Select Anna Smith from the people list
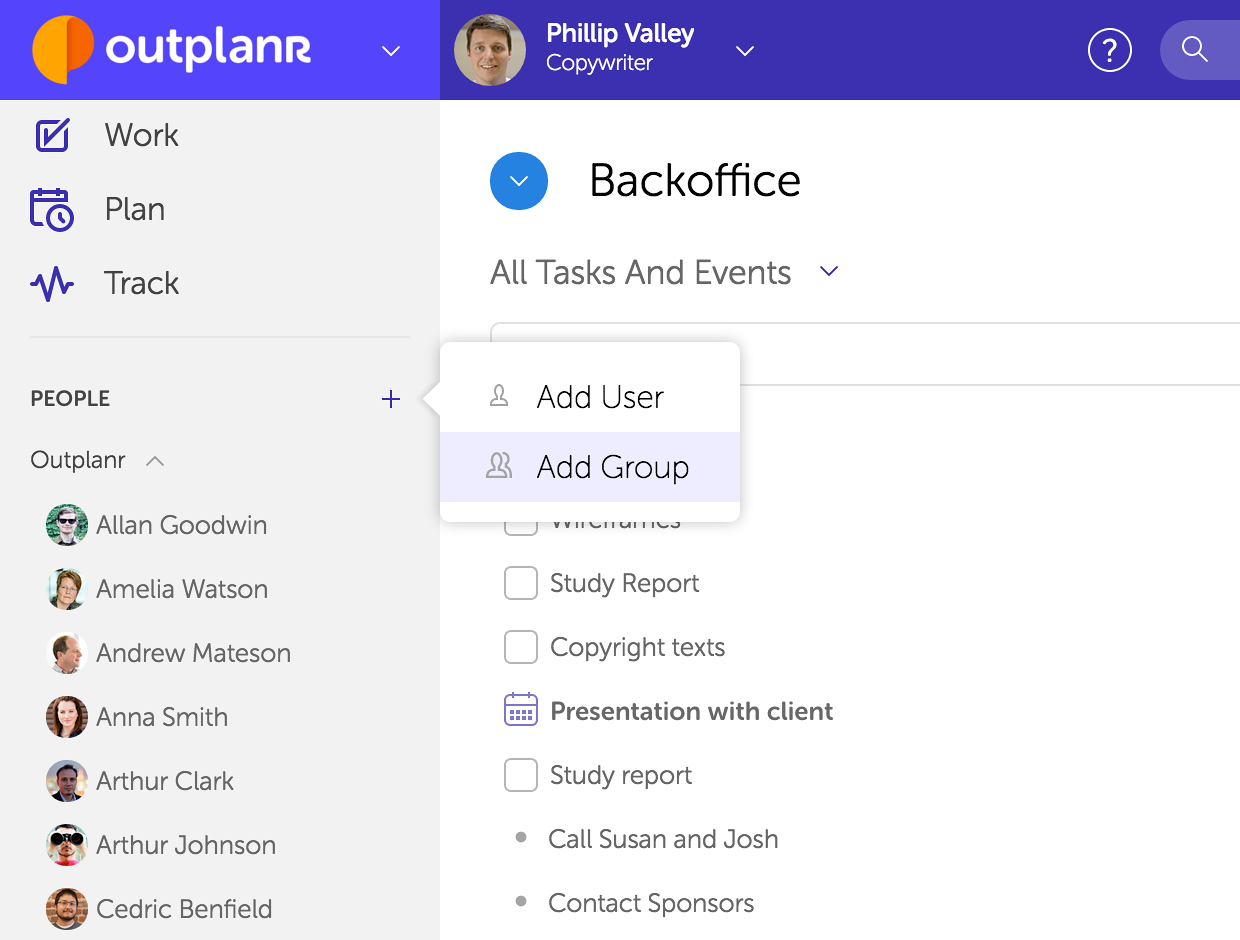The image size is (1240, 940). pyautogui.click(x=162, y=717)
